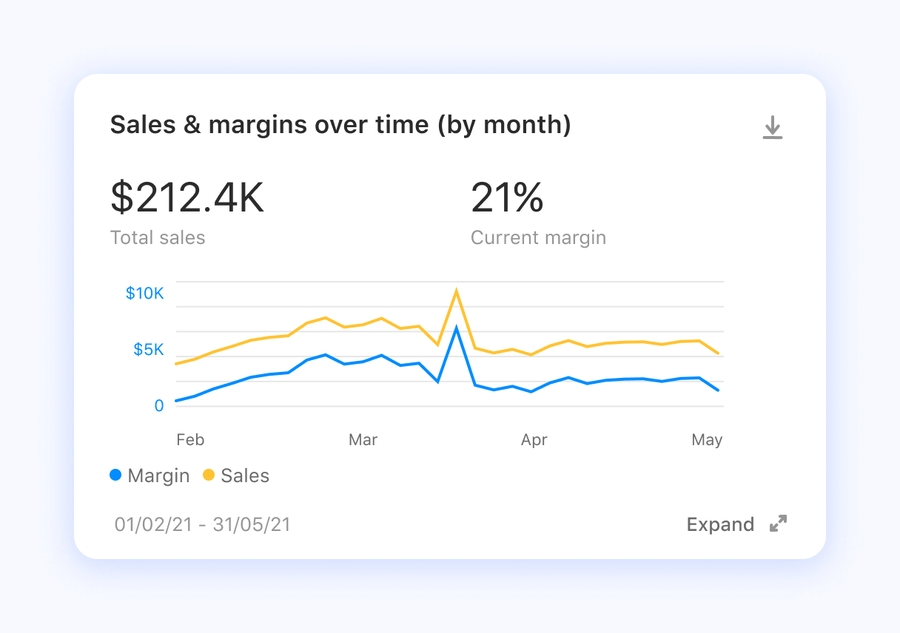Image resolution: width=900 pixels, height=633 pixels.
Task: Click the download icon
Action: click(x=772, y=127)
